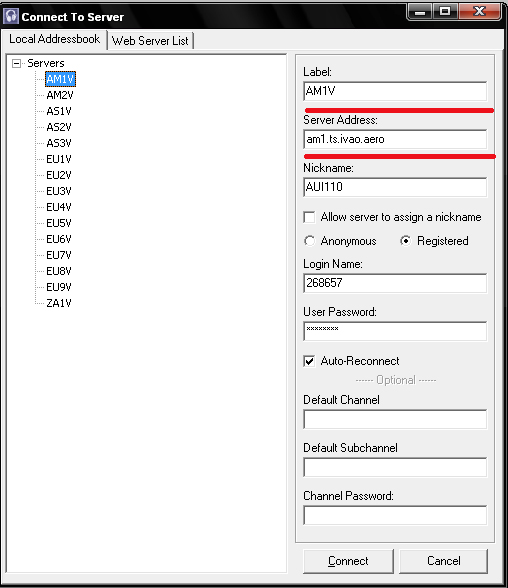Pick server EU6V from the list

click(59, 239)
